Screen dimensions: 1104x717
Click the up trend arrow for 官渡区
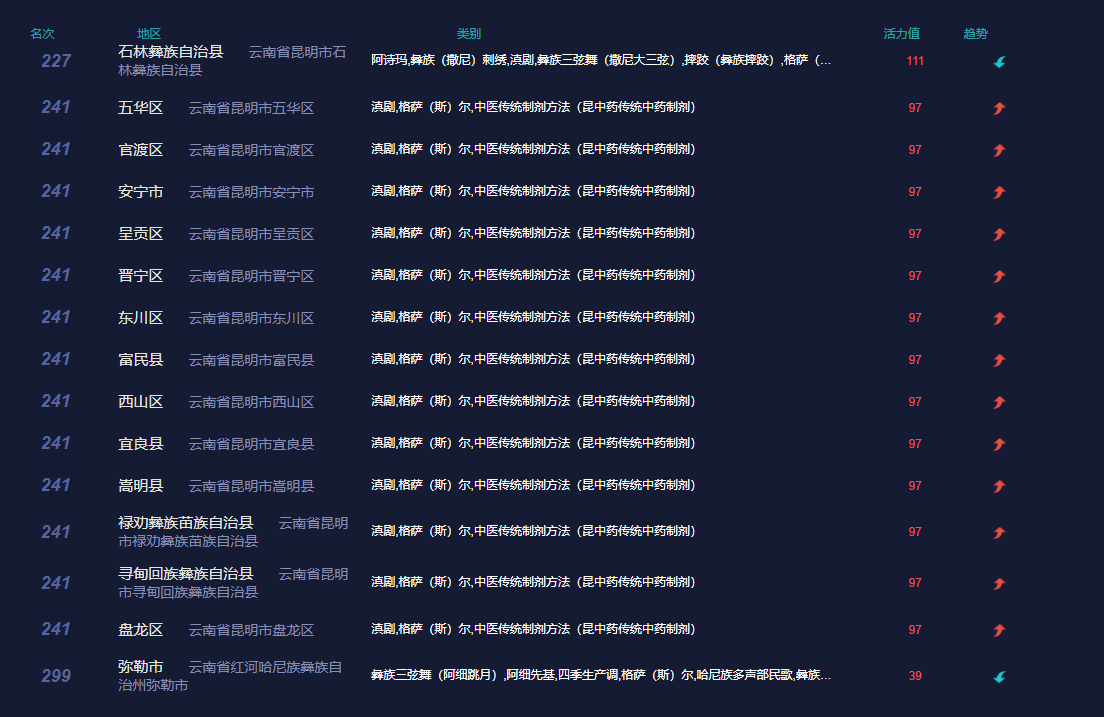click(x=999, y=150)
